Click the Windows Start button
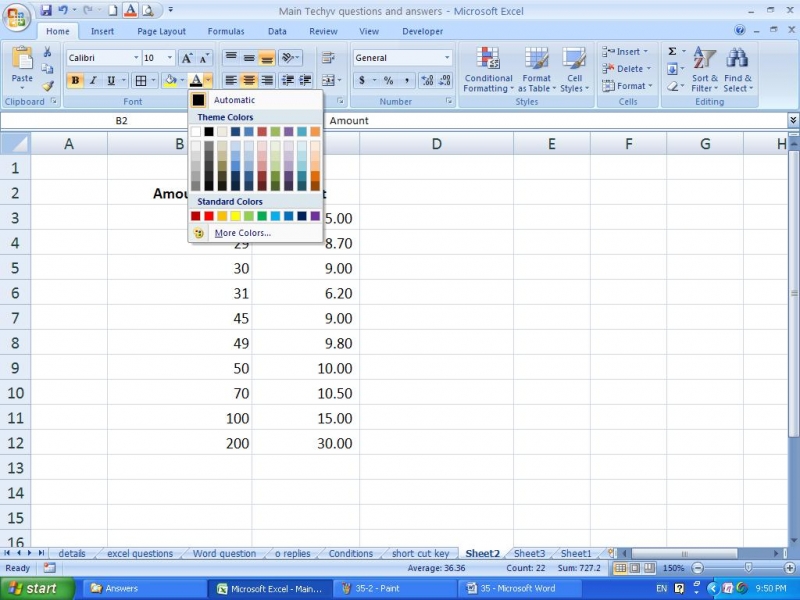This screenshot has height=600, width=800. tap(36, 589)
